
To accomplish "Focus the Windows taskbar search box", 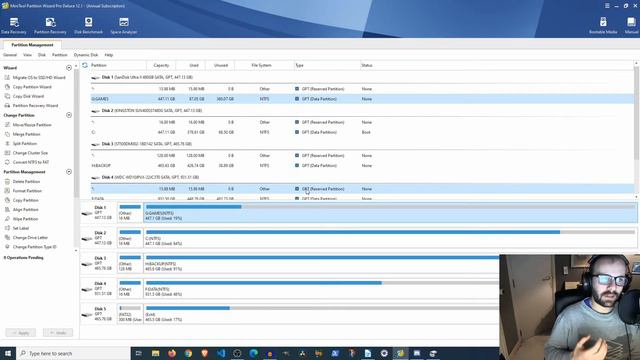I will coord(73,353).
